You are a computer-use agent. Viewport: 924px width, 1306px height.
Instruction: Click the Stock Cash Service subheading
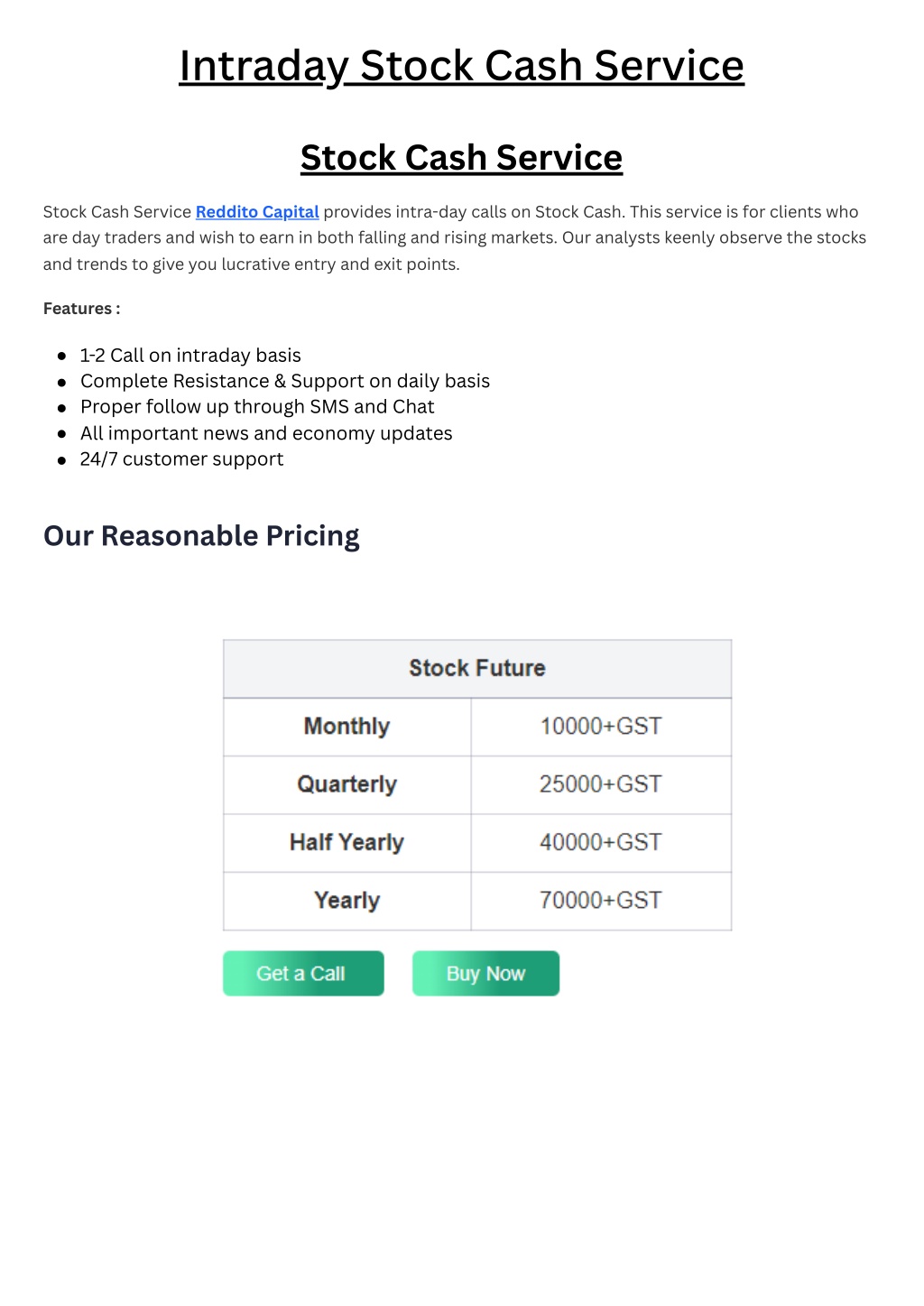pos(461,158)
